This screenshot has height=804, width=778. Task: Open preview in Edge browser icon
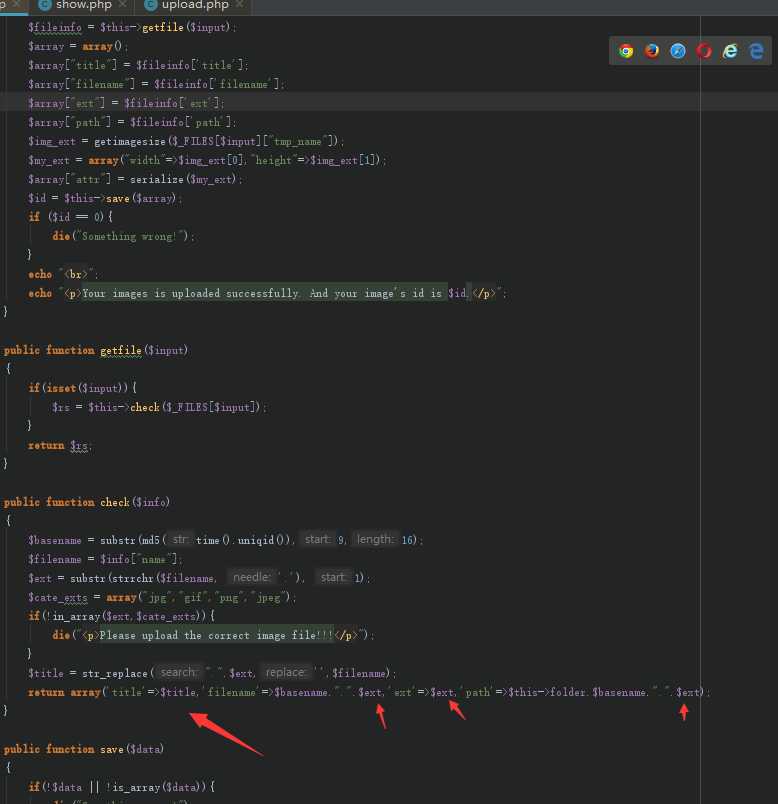click(756, 51)
